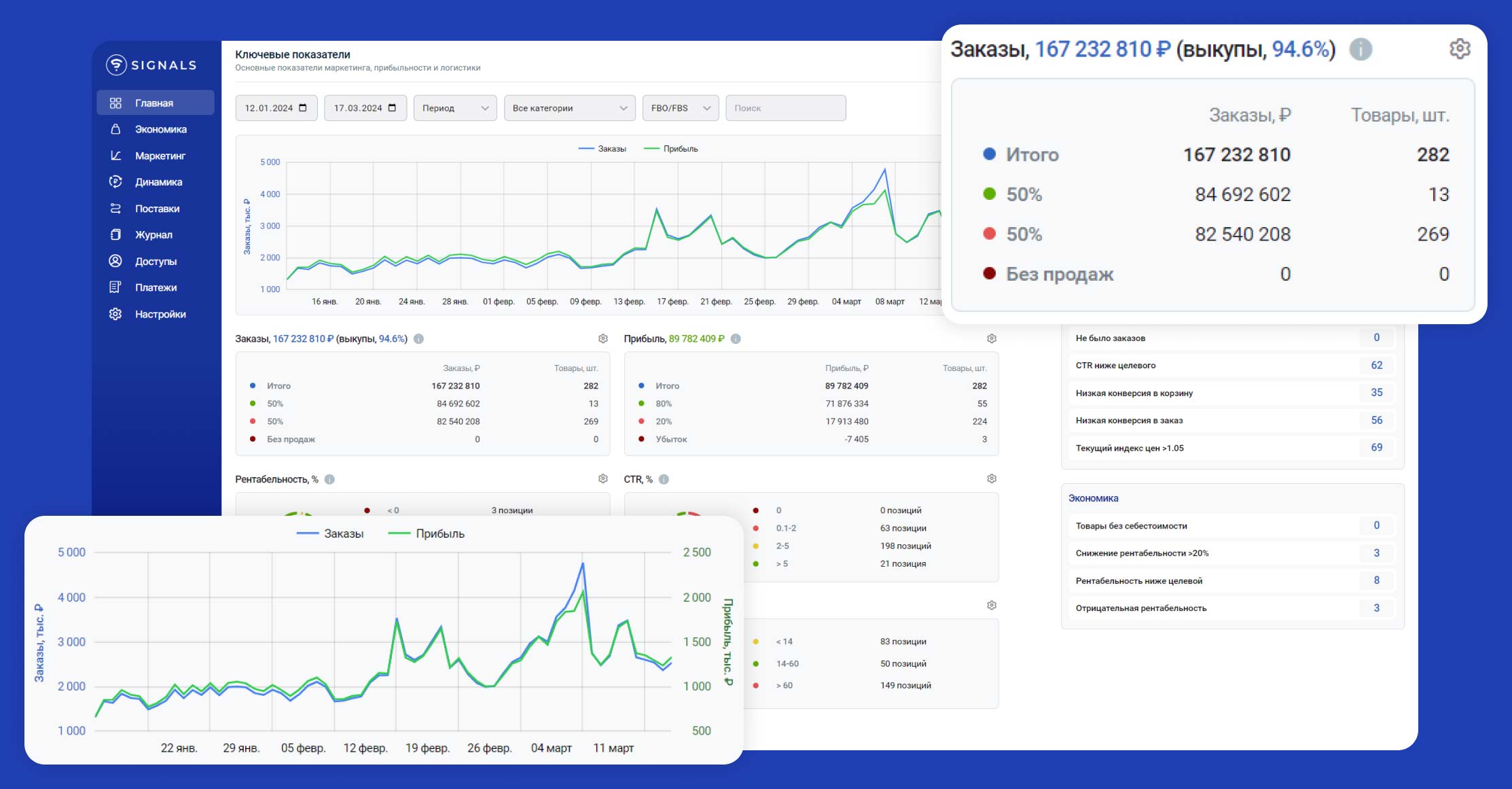Toggle the Заказы series in the enlarged chart legend

pos(330,533)
